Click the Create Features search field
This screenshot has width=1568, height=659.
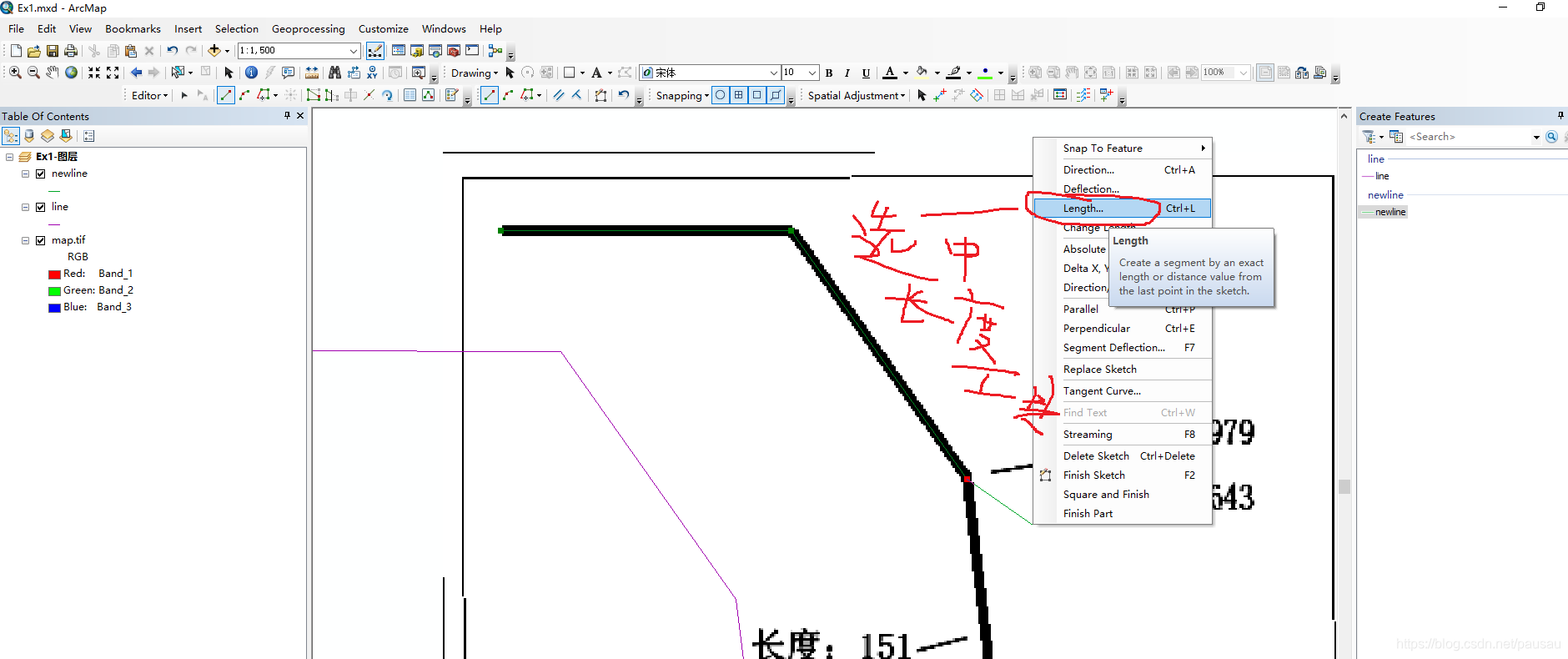point(1469,137)
